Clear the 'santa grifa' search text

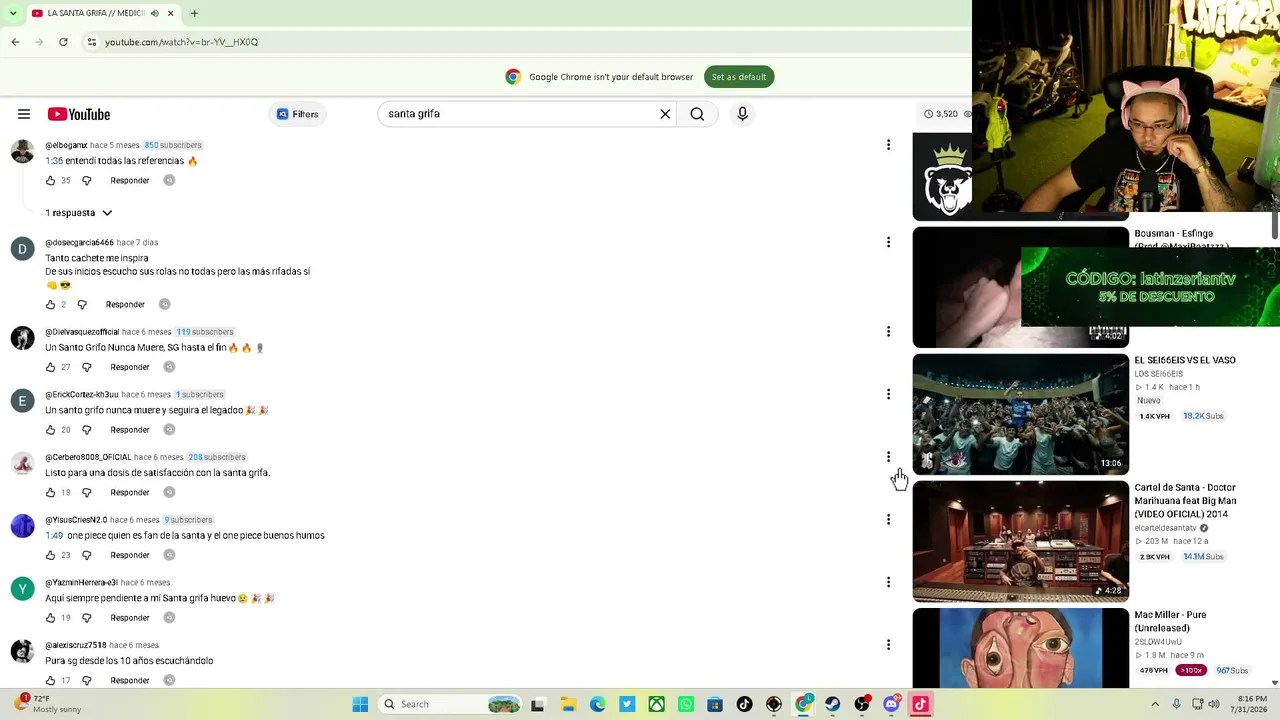point(665,114)
